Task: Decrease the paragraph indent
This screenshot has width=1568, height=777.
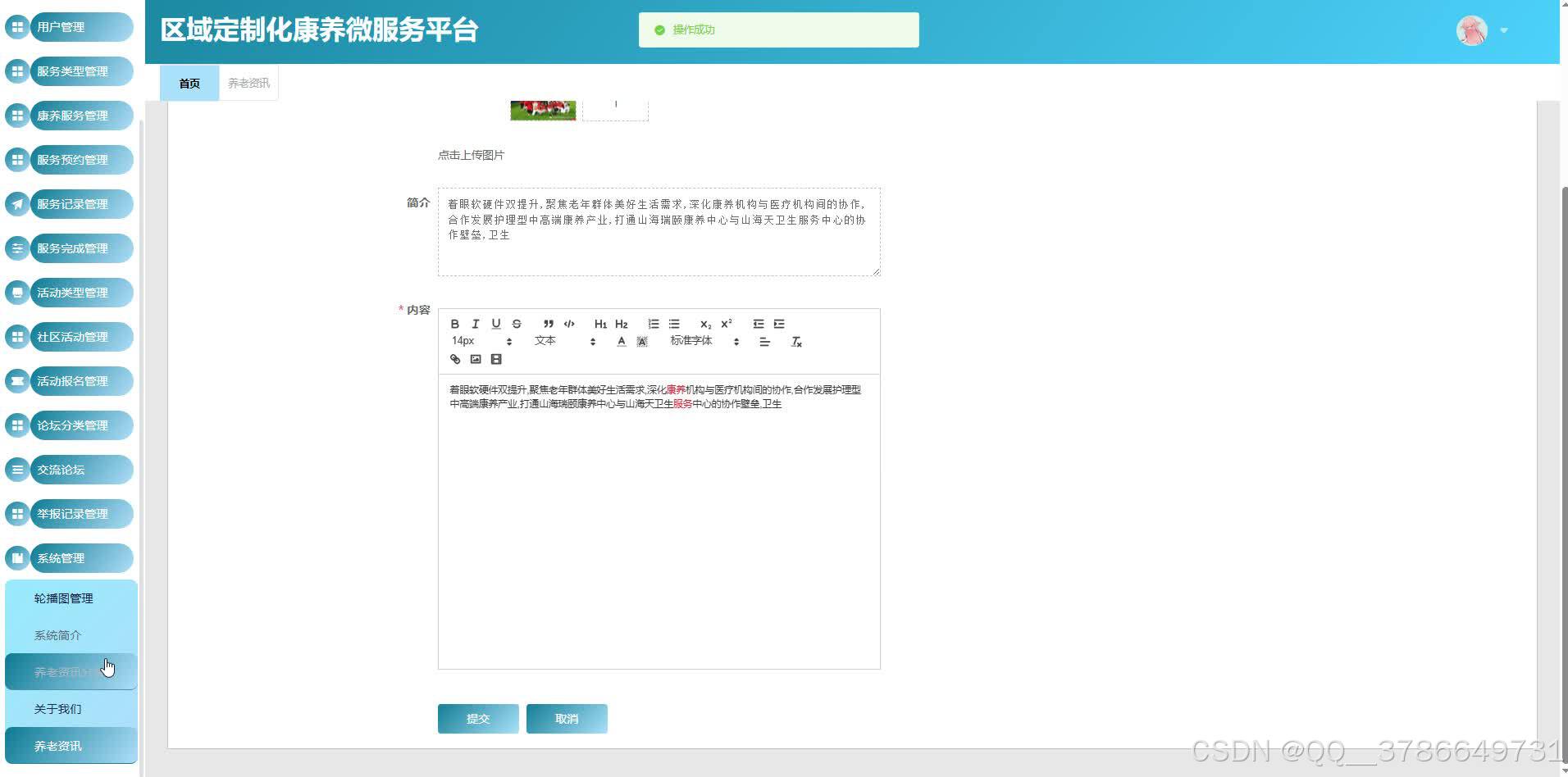Action: click(x=759, y=324)
